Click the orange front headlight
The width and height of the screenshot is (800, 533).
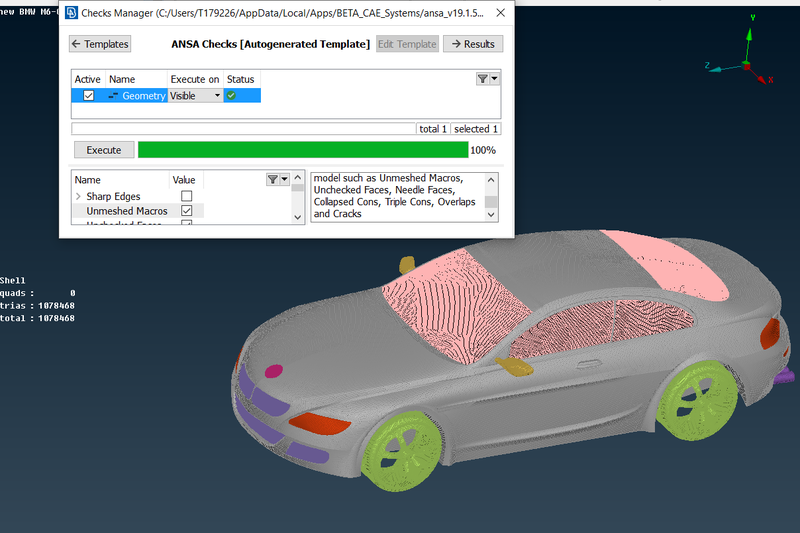tap(320, 424)
